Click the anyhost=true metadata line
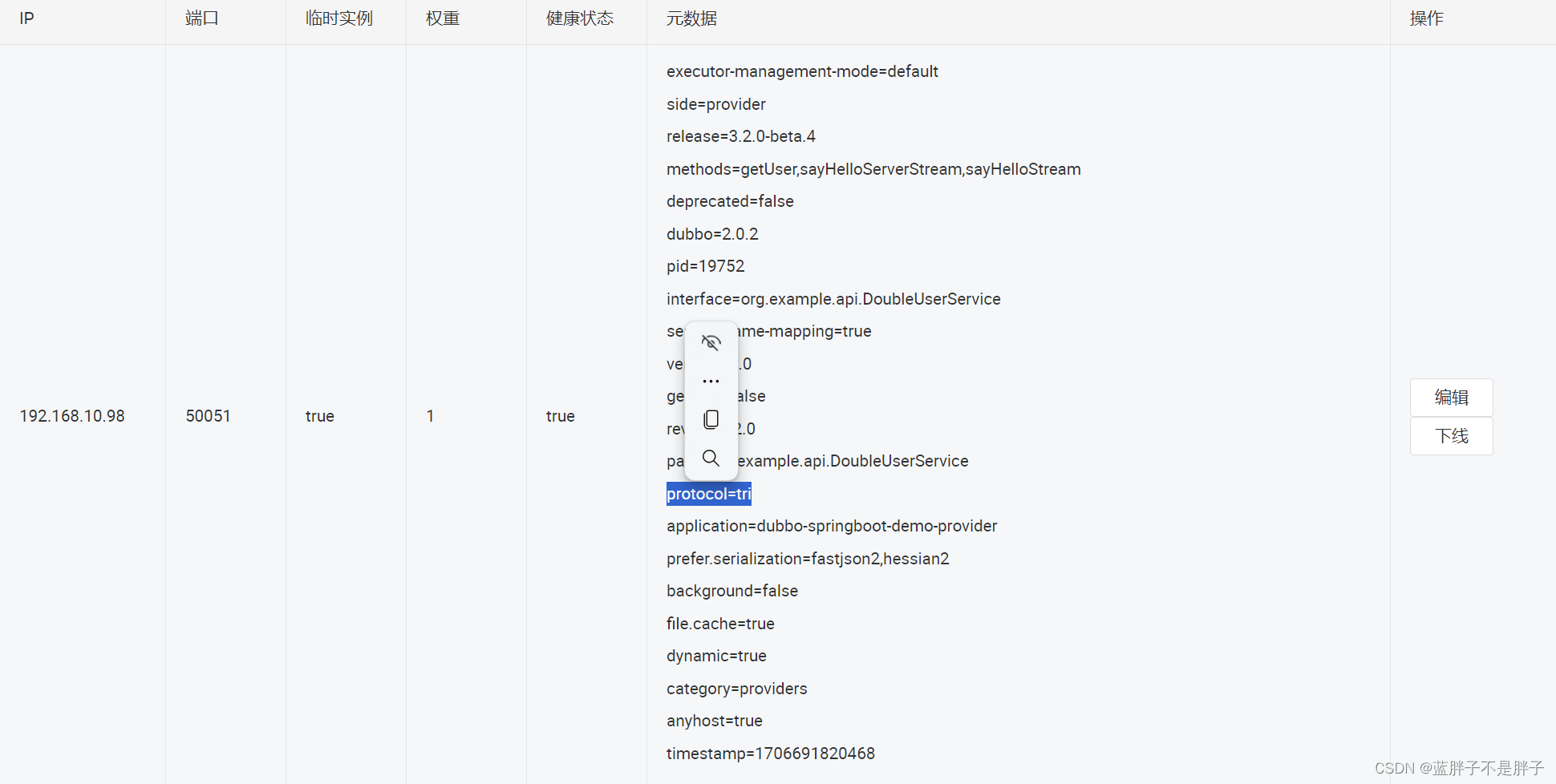Viewport: 1556px width, 784px height. (715, 721)
